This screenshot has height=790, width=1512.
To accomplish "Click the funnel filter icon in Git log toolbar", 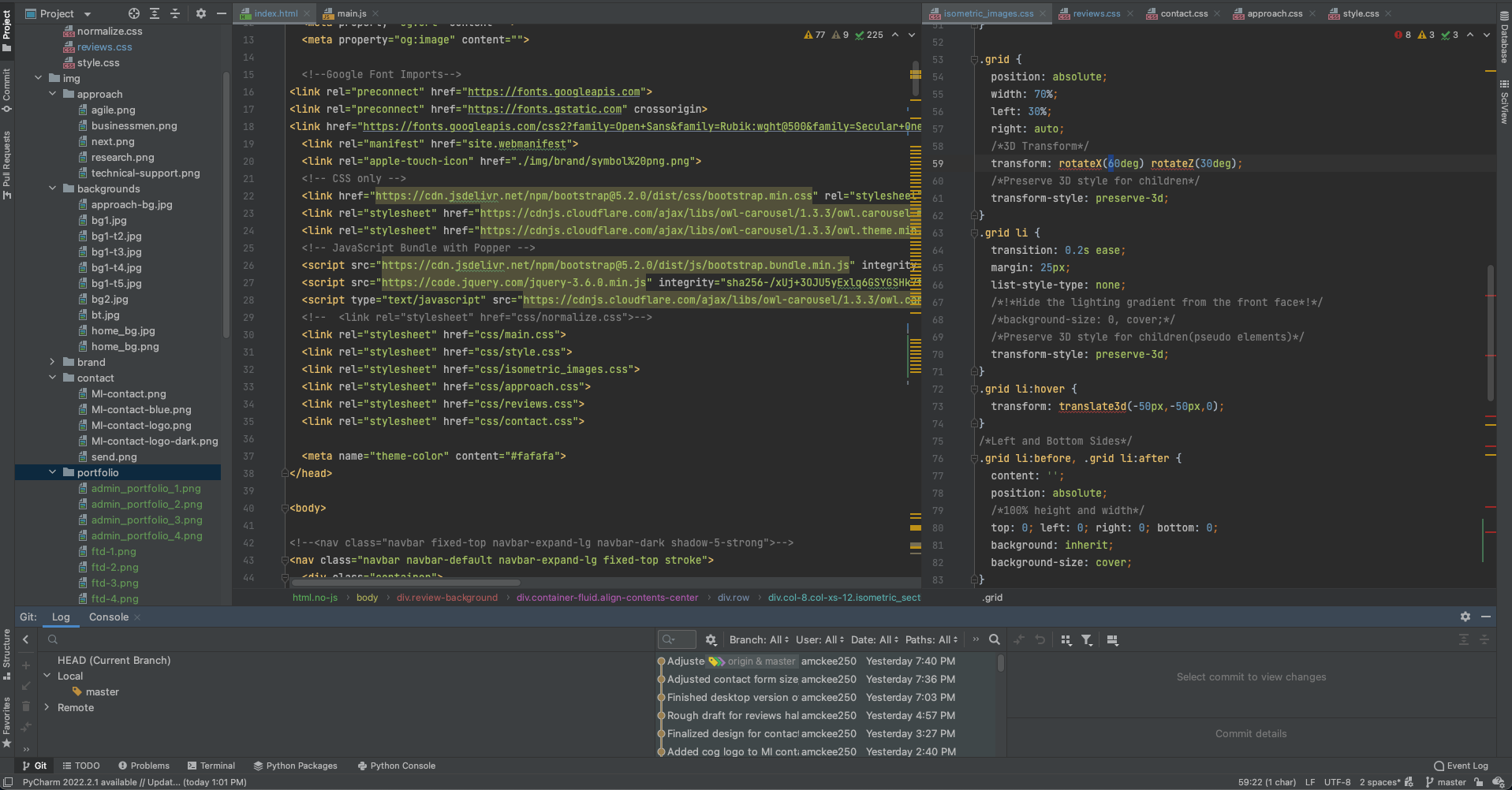I will point(1087,640).
